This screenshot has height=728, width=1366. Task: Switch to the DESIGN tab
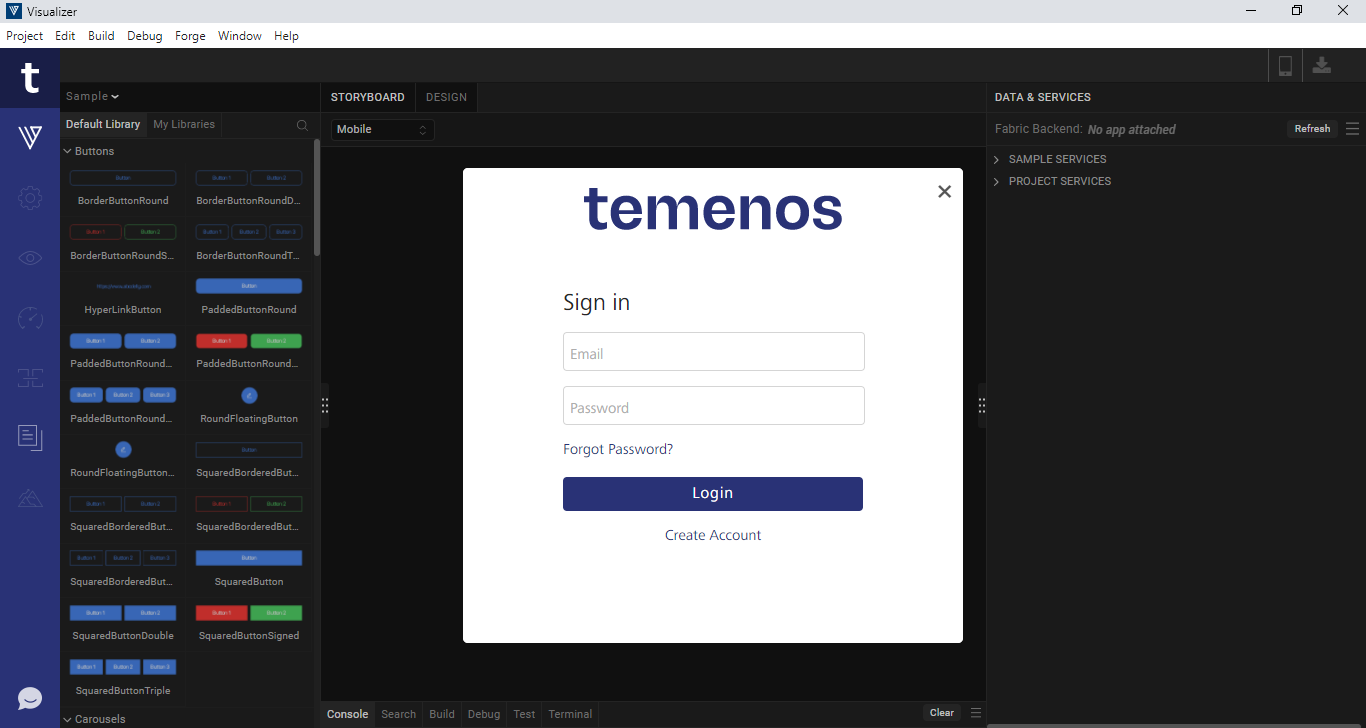pos(446,97)
